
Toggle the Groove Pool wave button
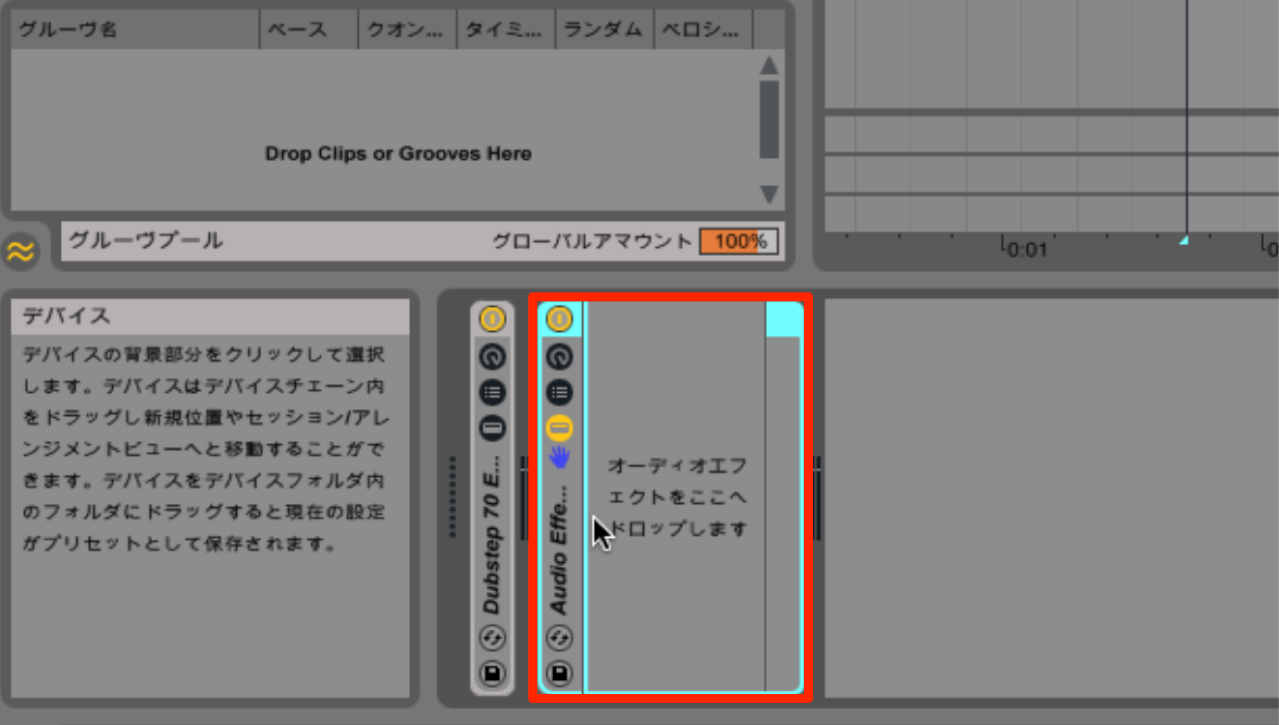(x=19, y=251)
